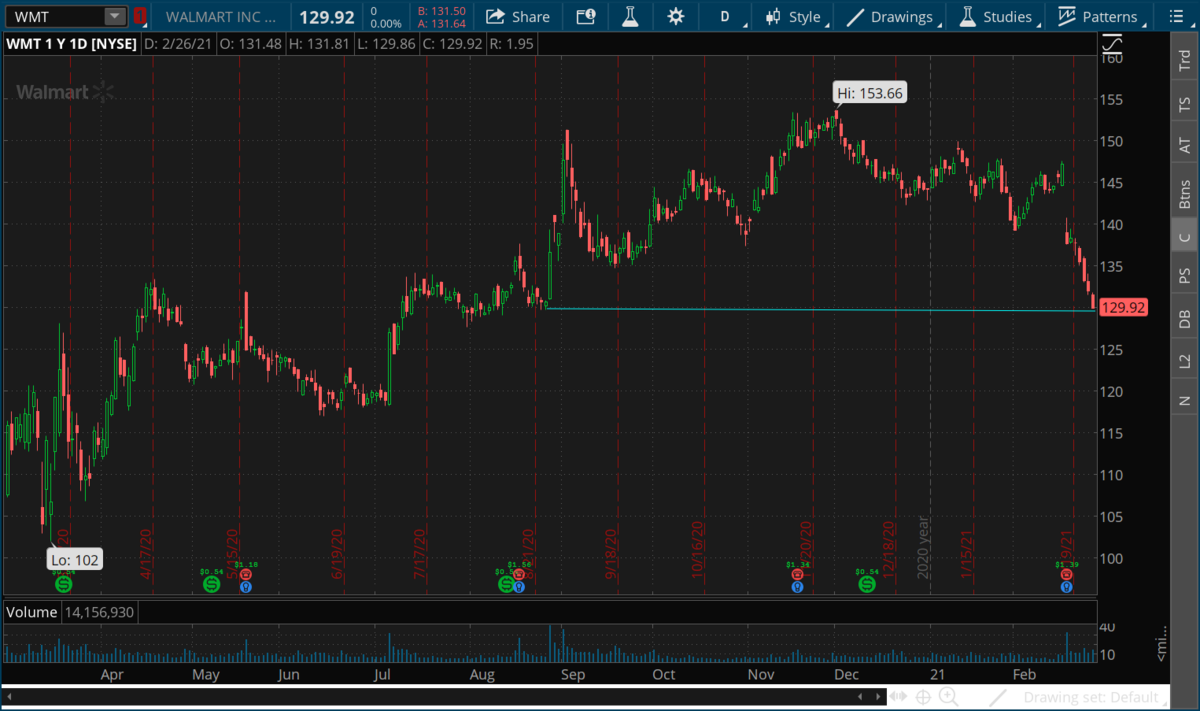Open the flask icon left of the gear
The image size is (1200, 711).
click(630, 16)
